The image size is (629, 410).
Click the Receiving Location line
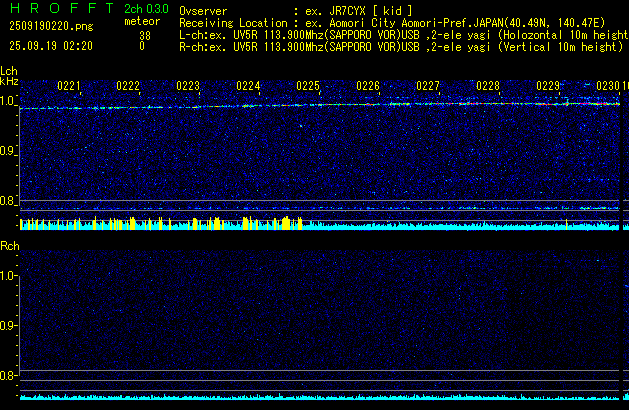click(x=400, y=22)
